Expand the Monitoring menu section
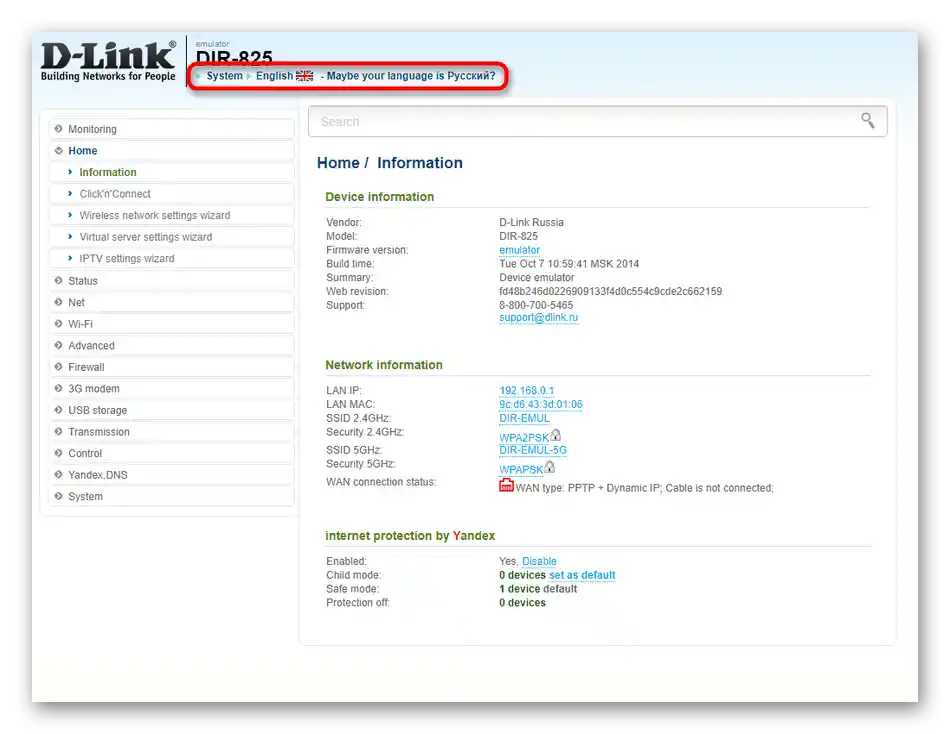 172,129
